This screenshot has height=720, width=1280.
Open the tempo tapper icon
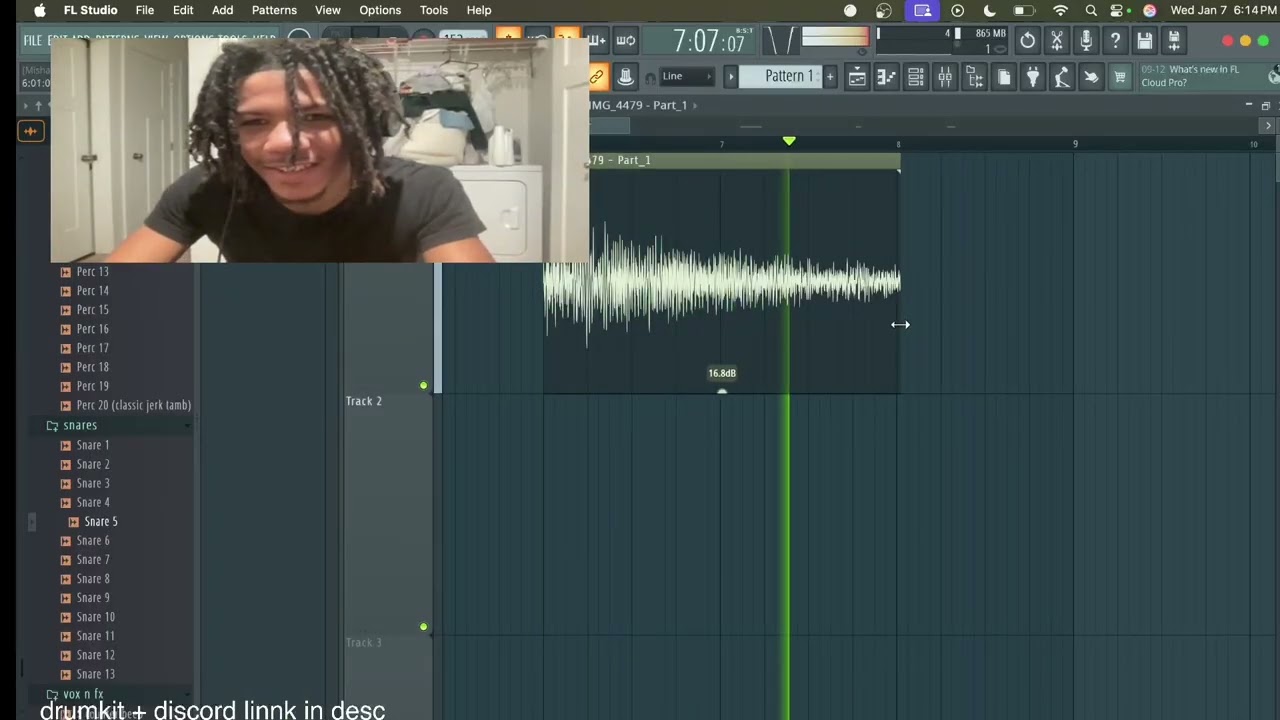click(1062, 77)
